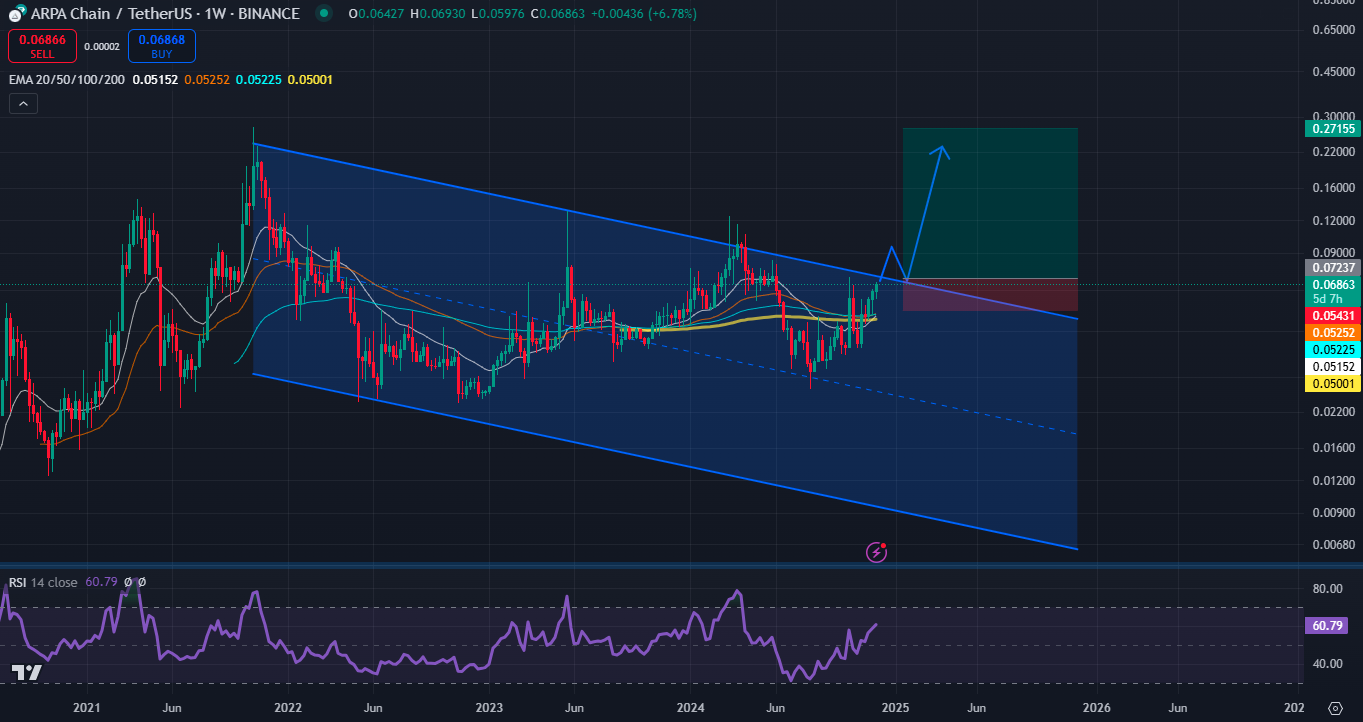This screenshot has width=1363, height=722.
Task: Click the gray 0.07237 price axis label
Action: [1331, 268]
